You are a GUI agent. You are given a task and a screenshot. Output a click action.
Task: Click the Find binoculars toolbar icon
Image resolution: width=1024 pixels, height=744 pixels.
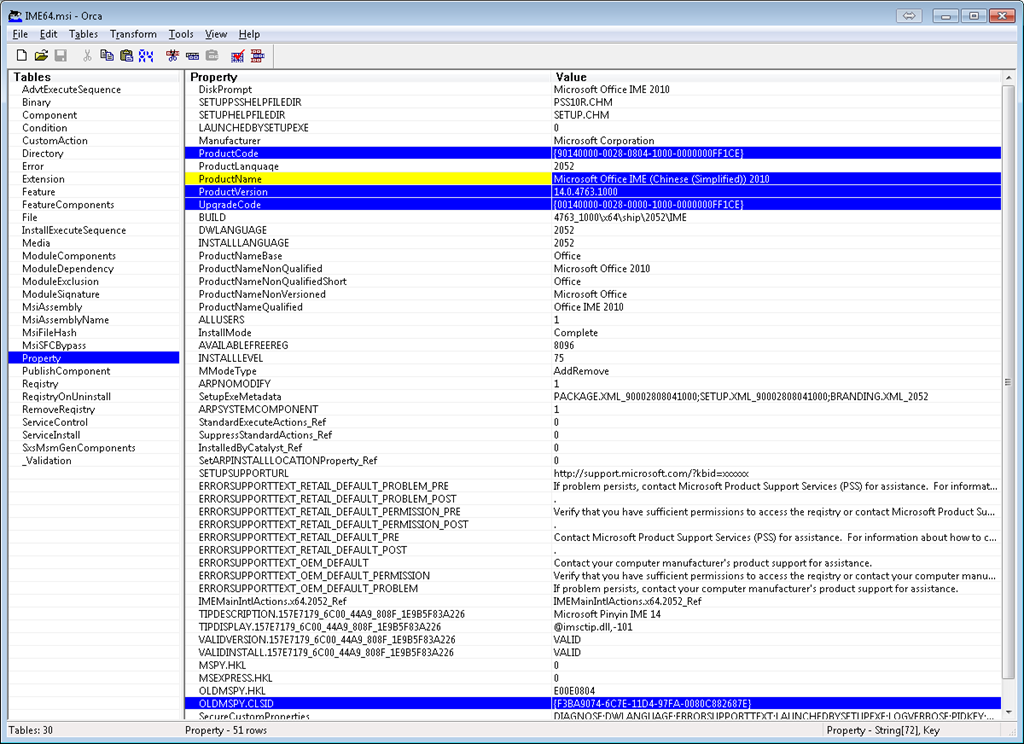pos(146,55)
